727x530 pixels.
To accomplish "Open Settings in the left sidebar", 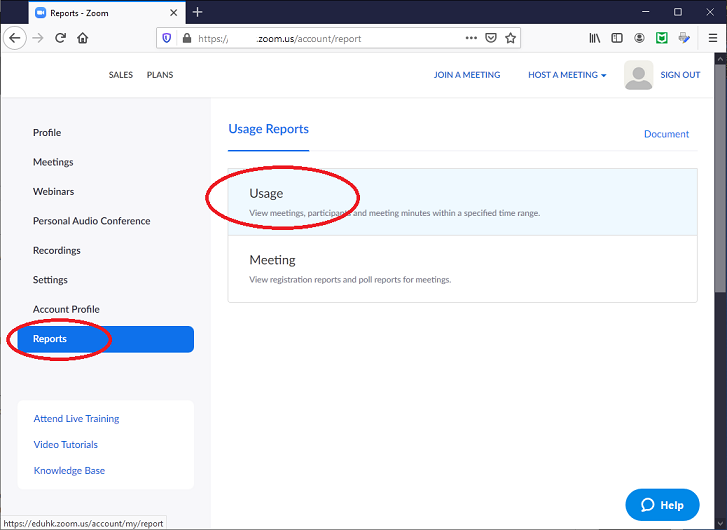I will (x=50, y=280).
